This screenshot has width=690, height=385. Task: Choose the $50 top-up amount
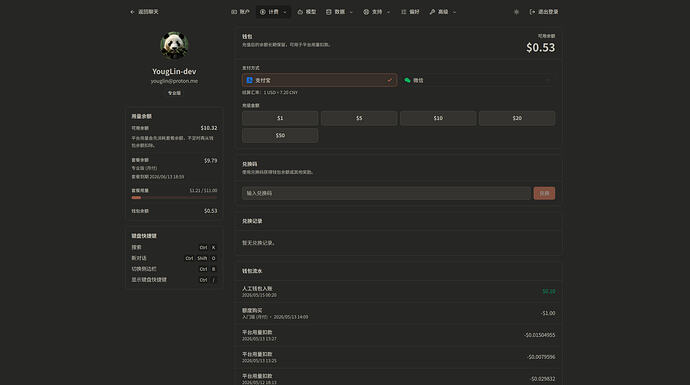coord(280,135)
